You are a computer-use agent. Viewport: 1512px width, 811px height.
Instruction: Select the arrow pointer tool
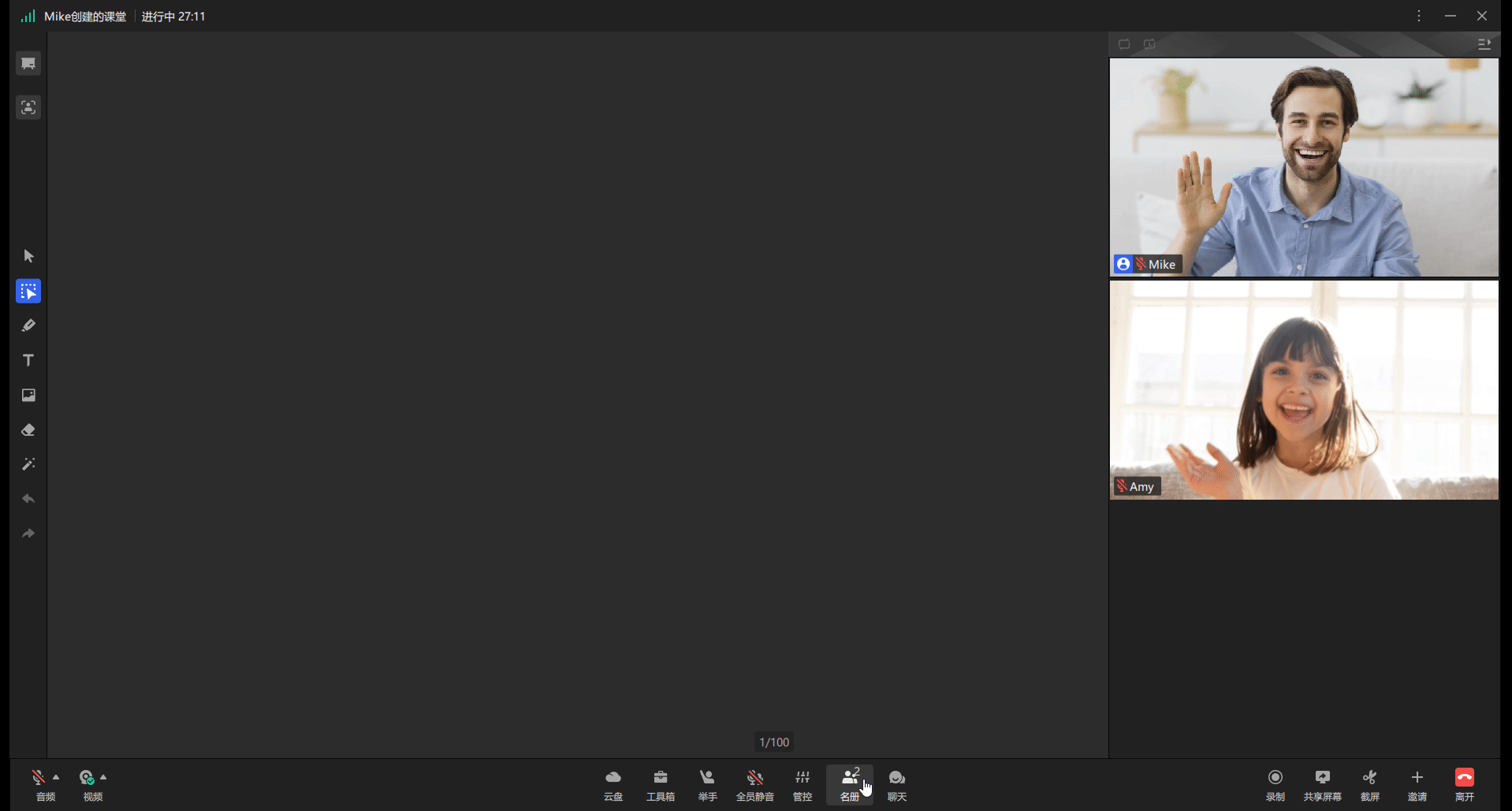coord(28,256)
